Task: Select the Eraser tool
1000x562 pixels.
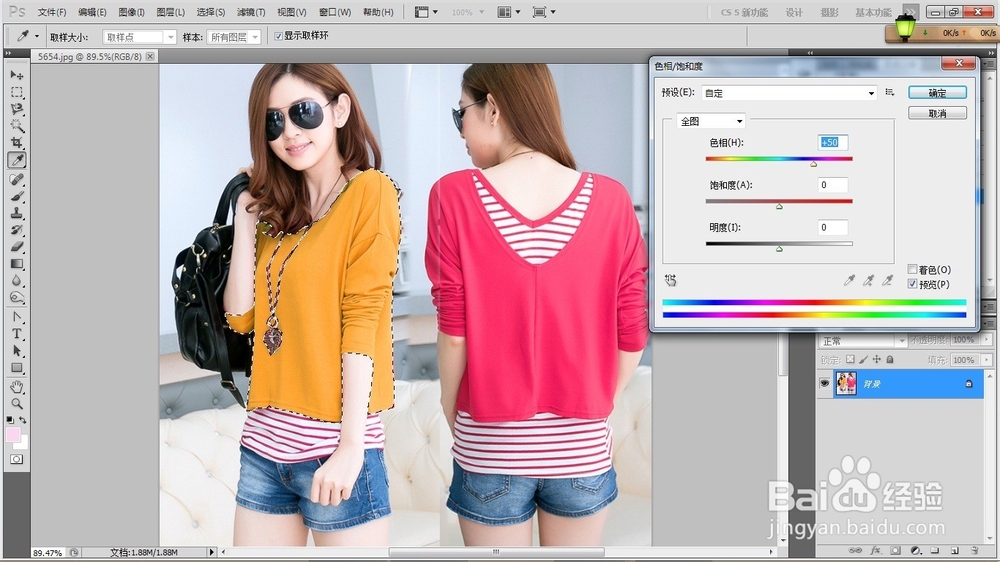Action: point(17,247)
